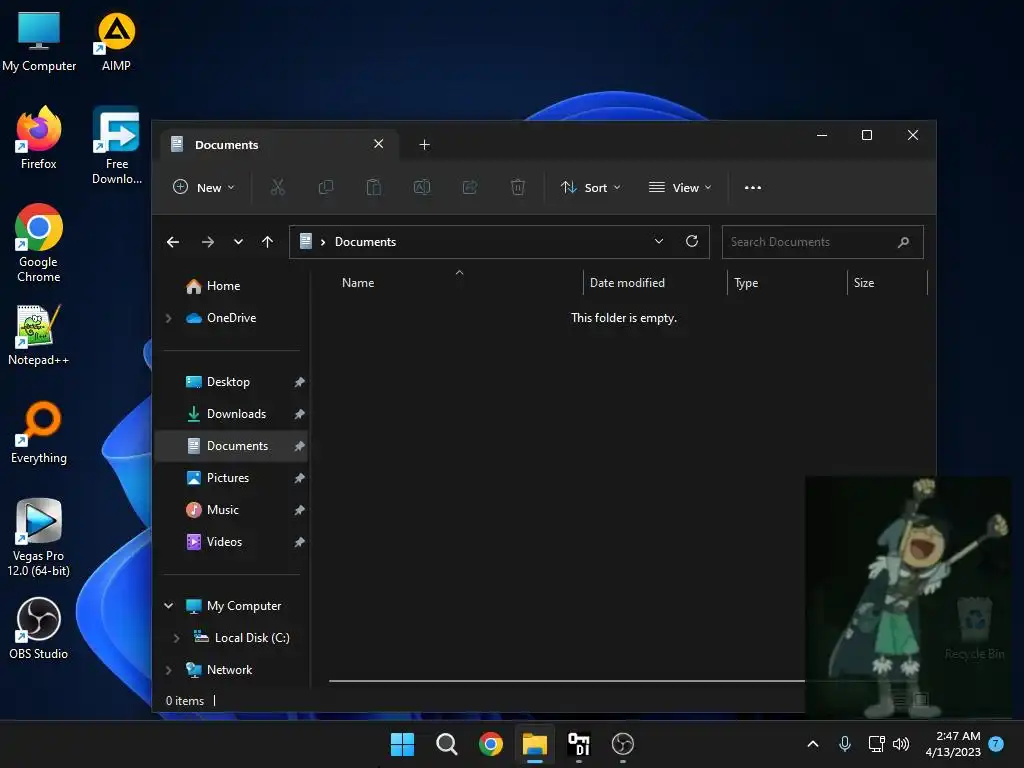Open Chrome from the taskbar
This screenshot has height=768, width=1024.
point(490,744)
